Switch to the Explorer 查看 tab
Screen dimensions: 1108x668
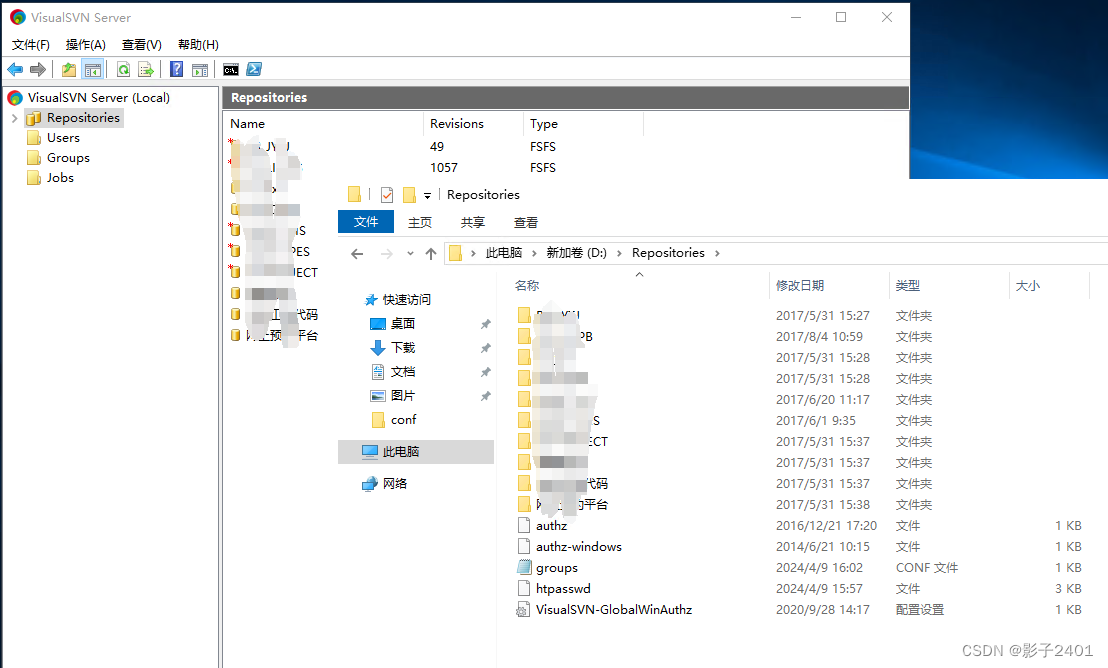tap(525, 222)
